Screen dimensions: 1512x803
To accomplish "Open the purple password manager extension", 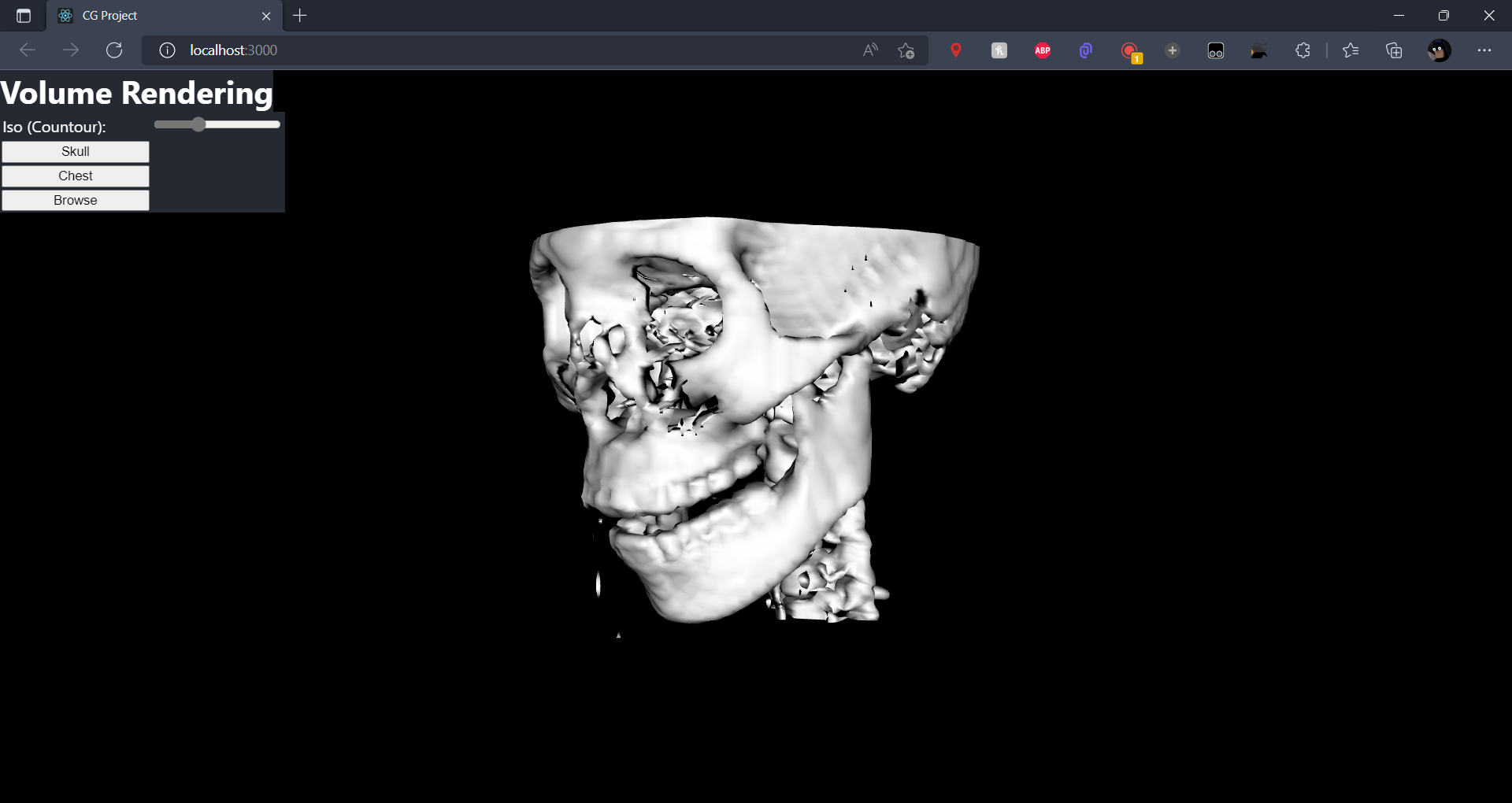I will coord(1085,50).
